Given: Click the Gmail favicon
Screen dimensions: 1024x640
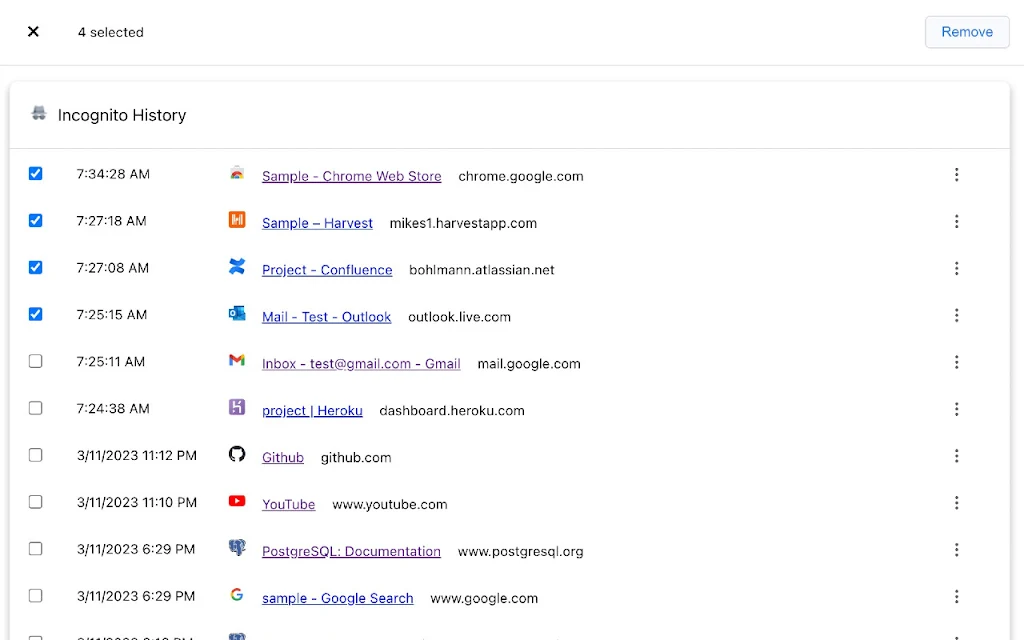Looking at the screenshot, I should [237, 361].
